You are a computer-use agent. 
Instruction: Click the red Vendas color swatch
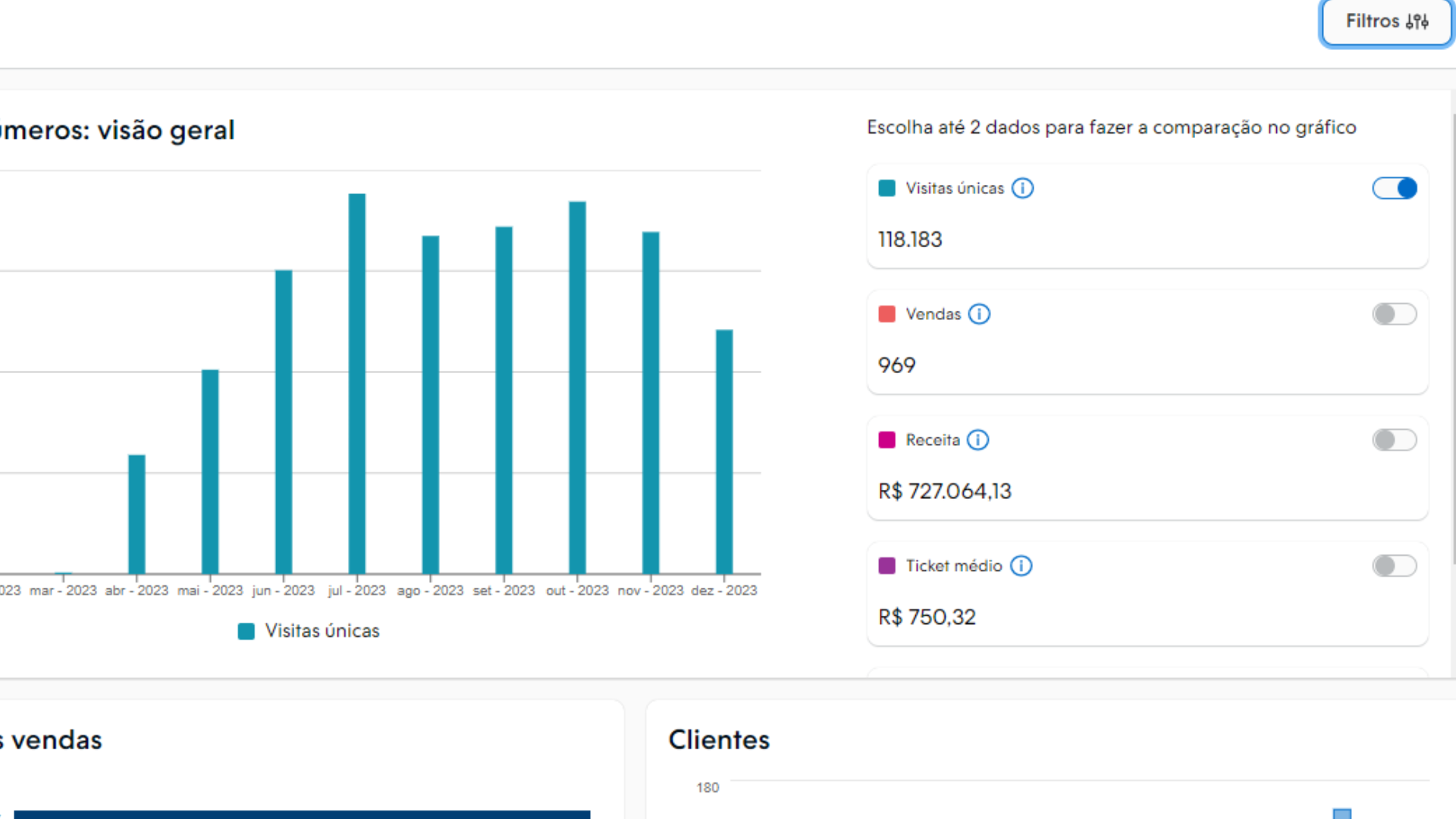tap(886, 314)
